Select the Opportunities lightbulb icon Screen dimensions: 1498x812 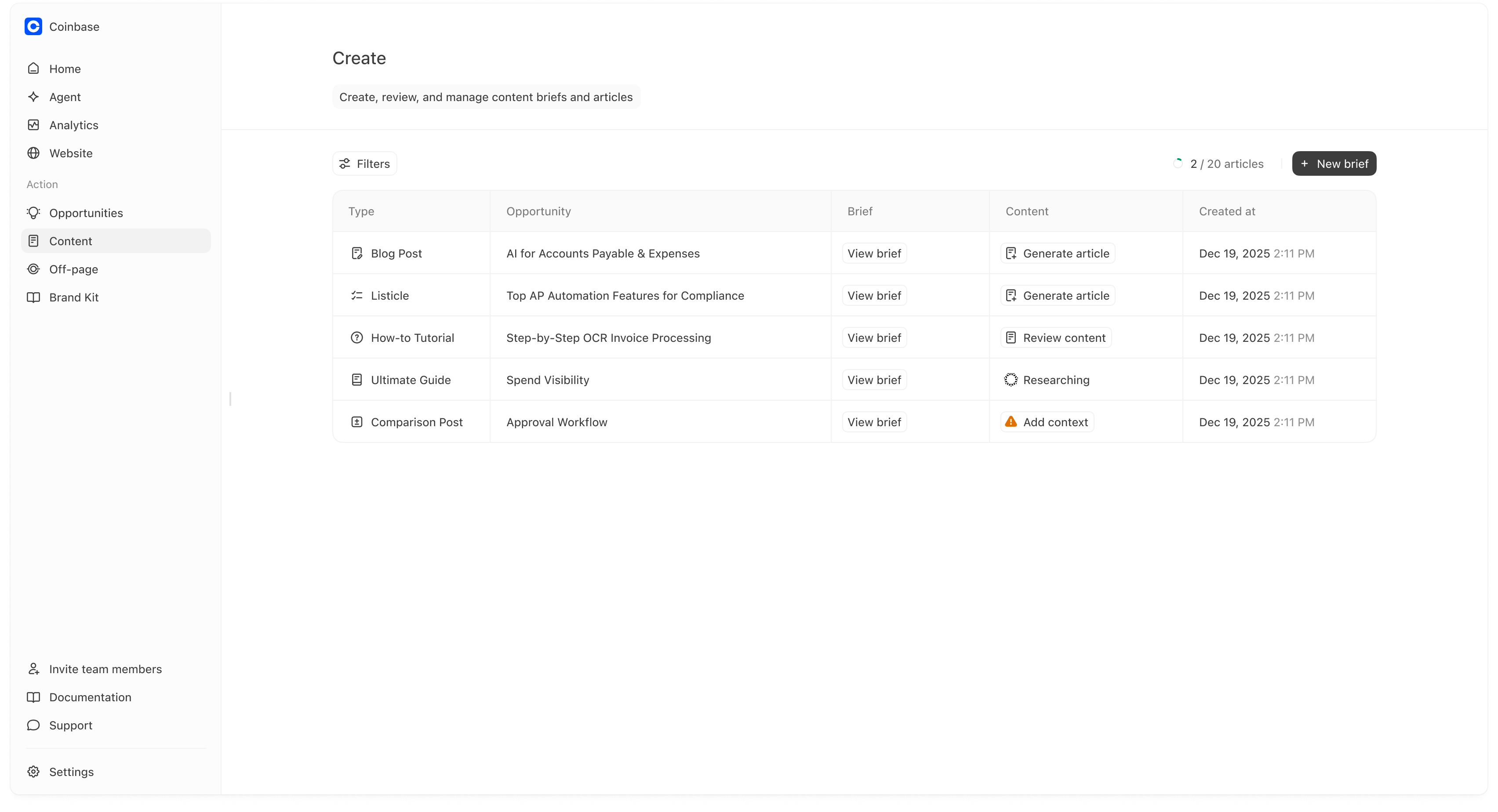coord(33,213)
